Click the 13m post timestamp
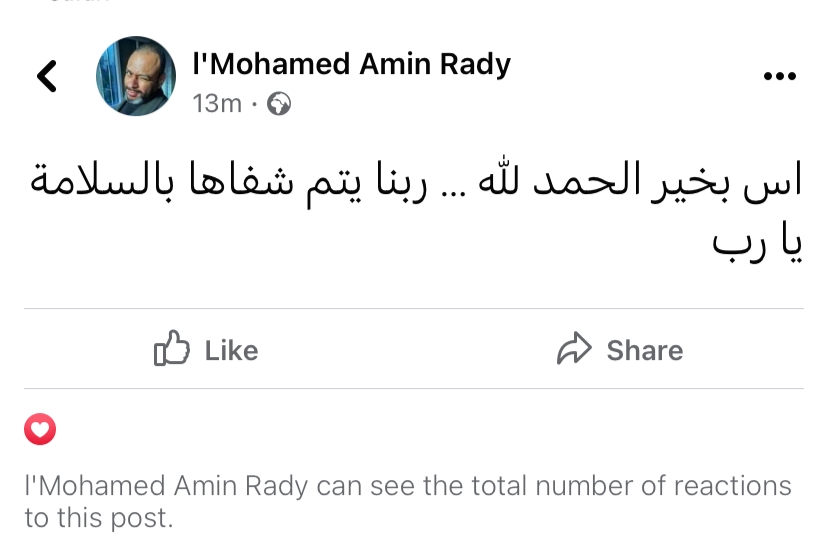Image resolution: width=827 pixels, height=541 pixels. 217,103
